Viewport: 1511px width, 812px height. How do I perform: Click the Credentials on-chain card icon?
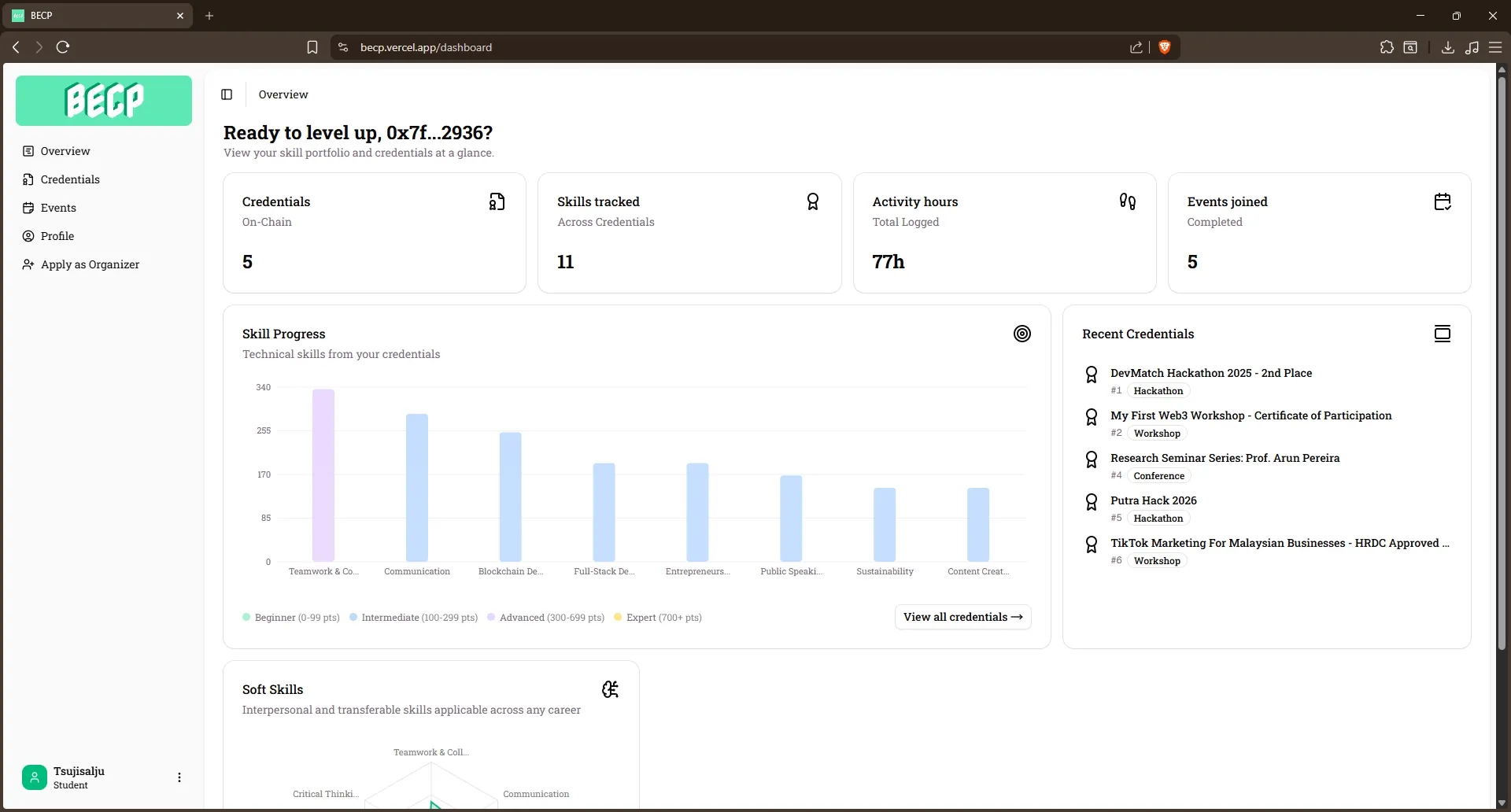pyautogui.click(x=497, y=201)
